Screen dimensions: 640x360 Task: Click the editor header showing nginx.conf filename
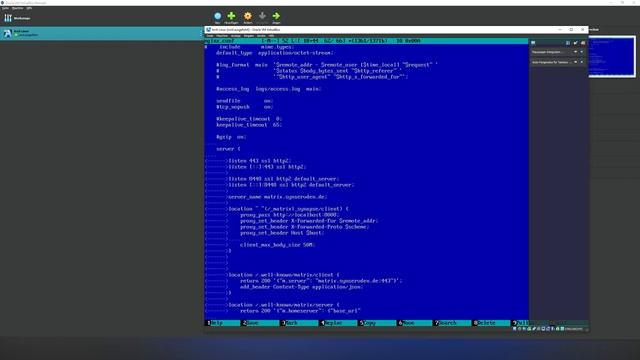click(x=366, y=41)
